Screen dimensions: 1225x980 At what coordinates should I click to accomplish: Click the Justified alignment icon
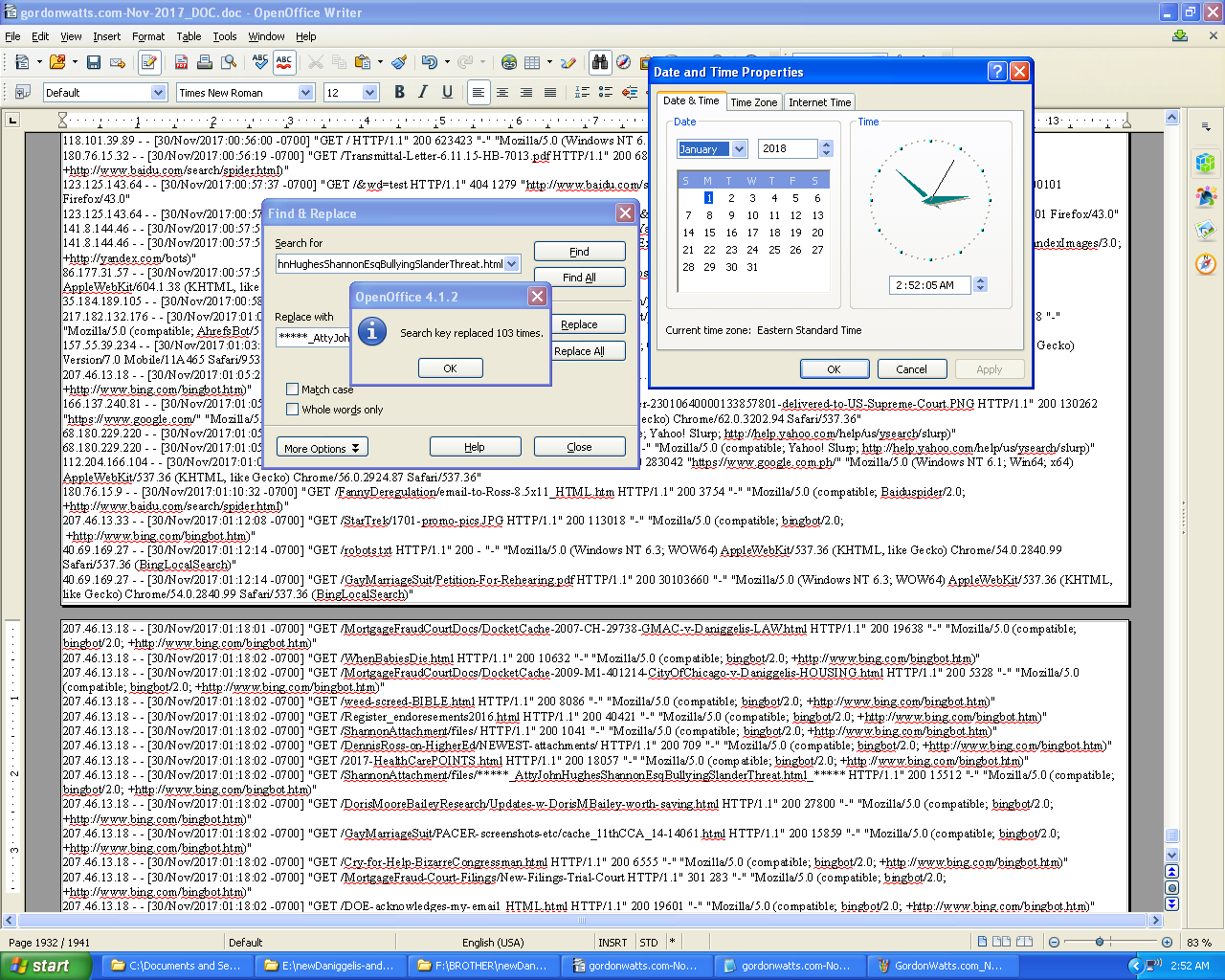coord(550,92)
